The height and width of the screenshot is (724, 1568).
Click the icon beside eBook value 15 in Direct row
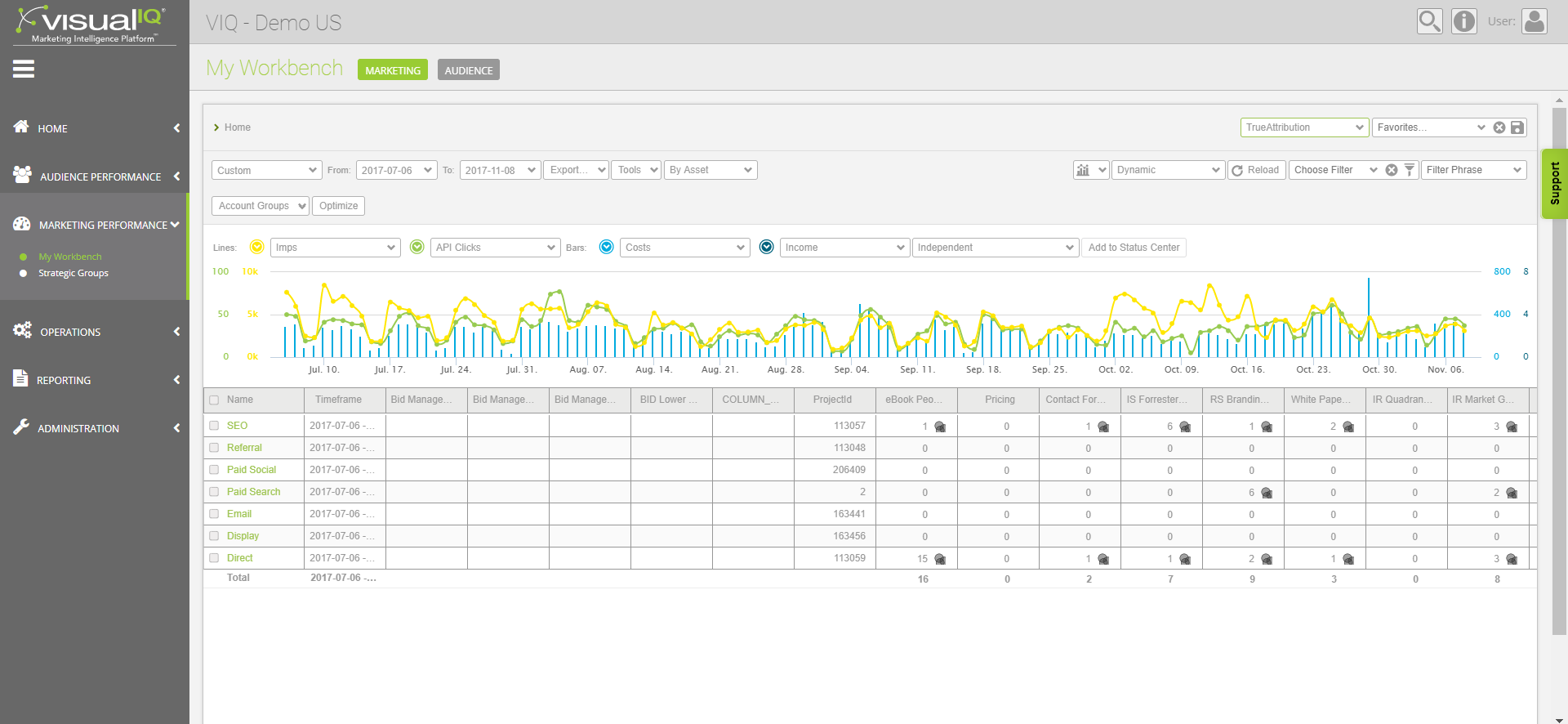[940, 559]
